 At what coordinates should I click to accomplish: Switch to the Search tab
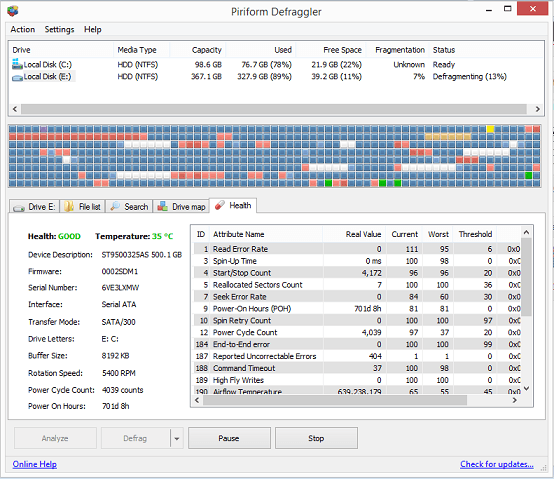click(x=129, y=207)
